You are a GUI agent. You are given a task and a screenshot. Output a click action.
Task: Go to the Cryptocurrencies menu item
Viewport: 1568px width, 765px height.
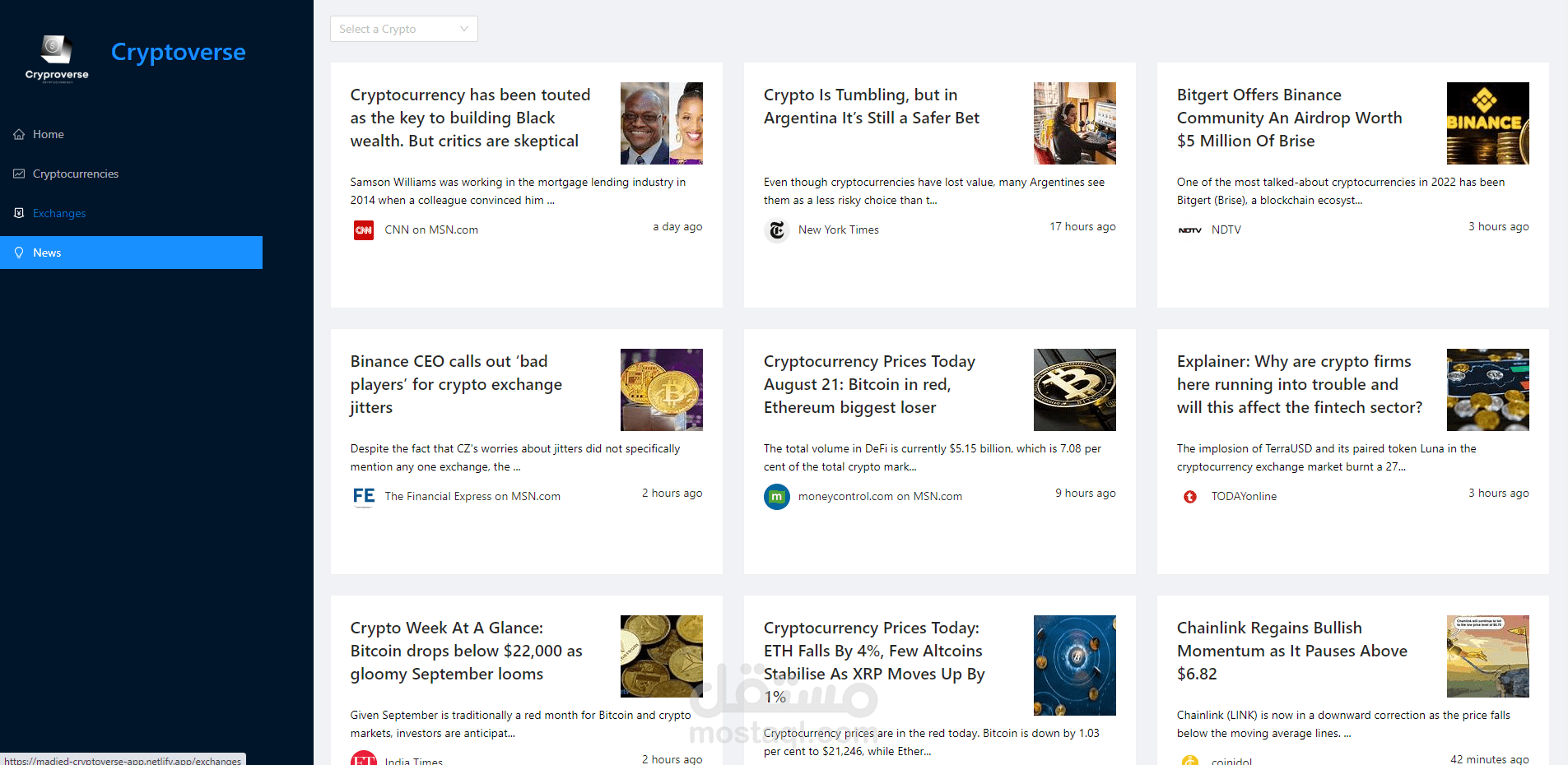coord(75,174)
